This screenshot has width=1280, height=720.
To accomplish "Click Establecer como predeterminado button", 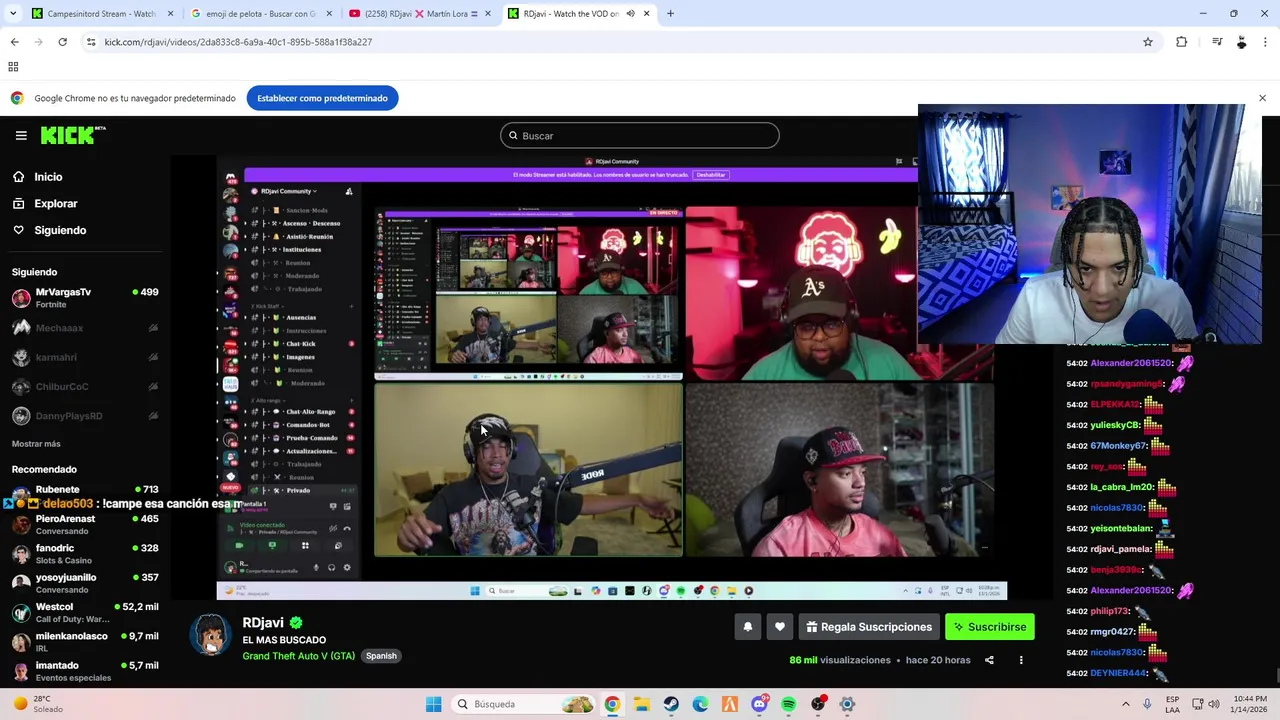I will [x=322, y=98].
